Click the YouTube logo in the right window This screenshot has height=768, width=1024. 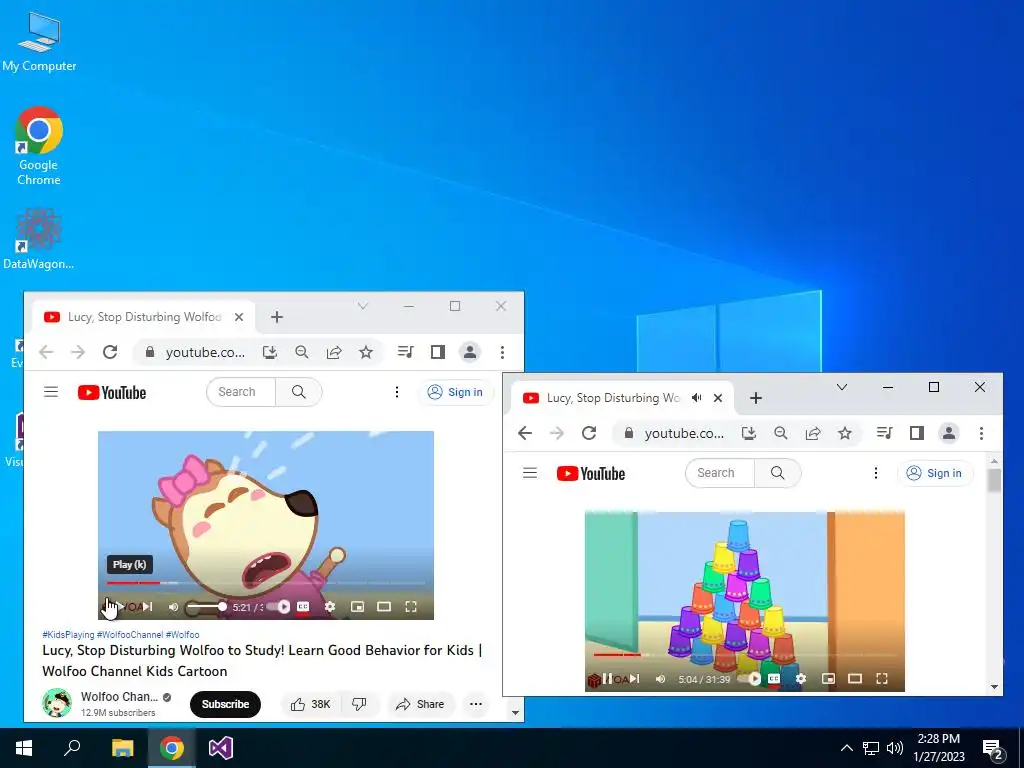591,473
